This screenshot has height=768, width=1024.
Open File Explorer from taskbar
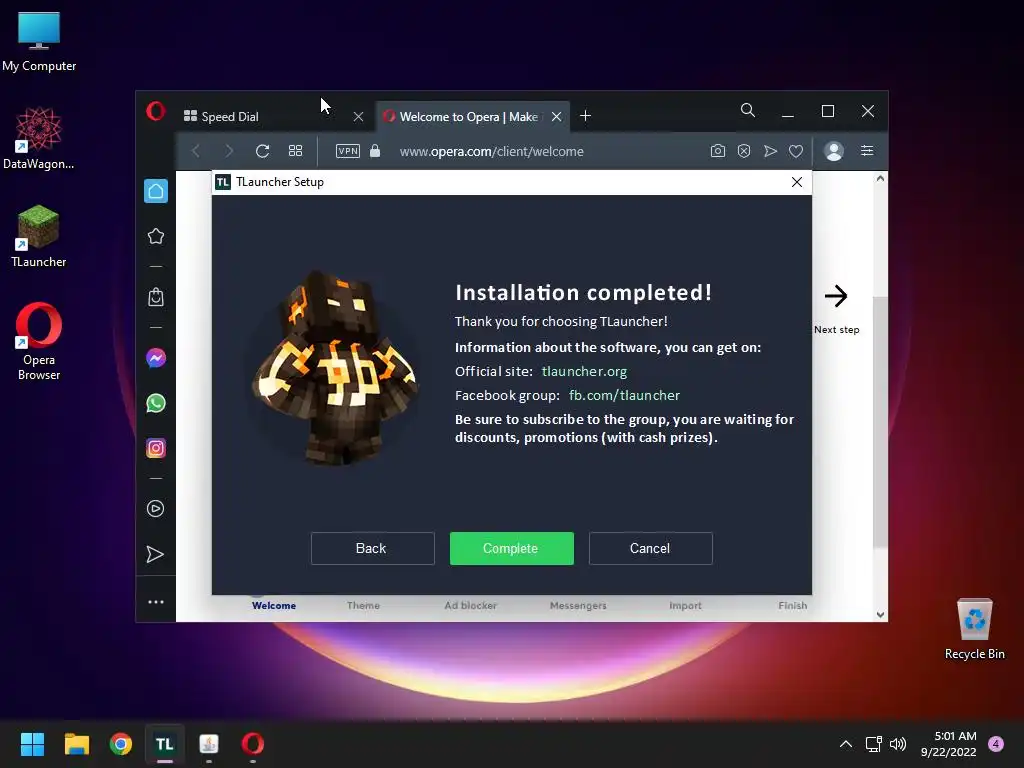click(76, 744)
